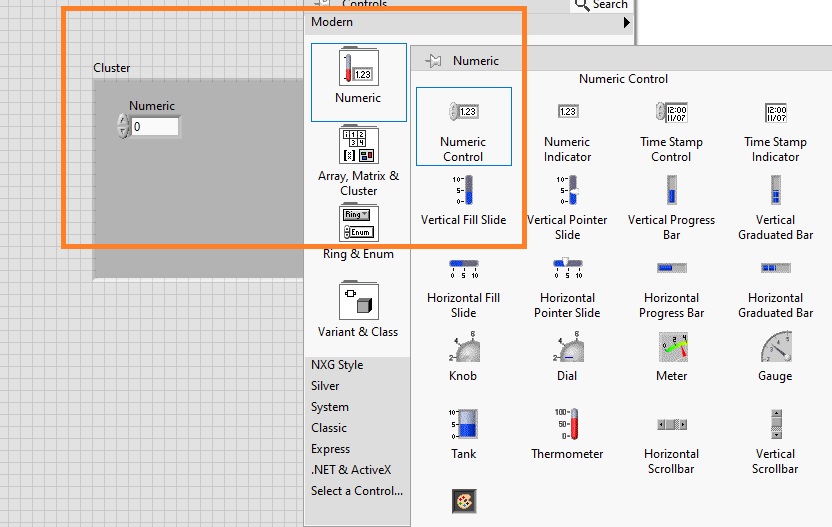Choose the Time Stamp Control icon

(671, 112)
